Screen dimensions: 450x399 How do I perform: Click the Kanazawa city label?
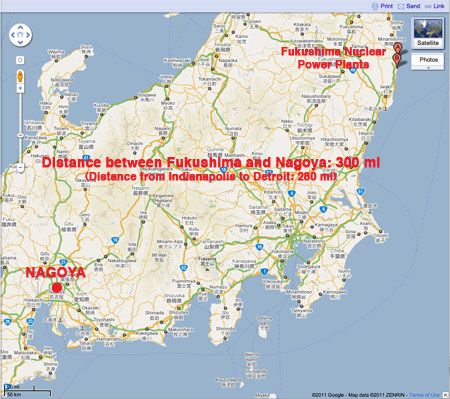coord(36,140)
